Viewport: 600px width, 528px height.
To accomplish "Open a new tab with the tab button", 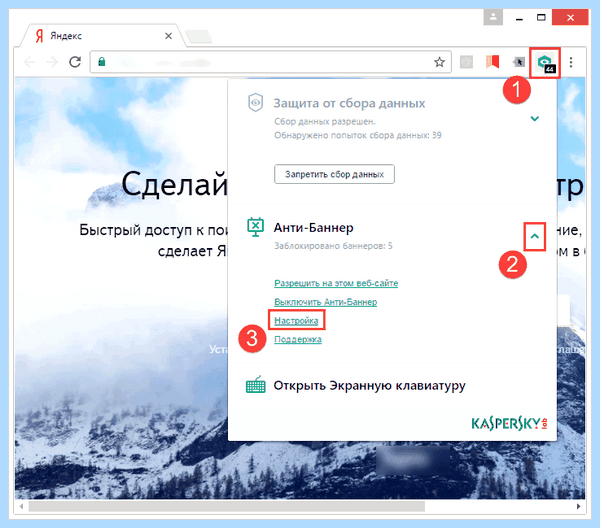I will (x=198, y=37).
